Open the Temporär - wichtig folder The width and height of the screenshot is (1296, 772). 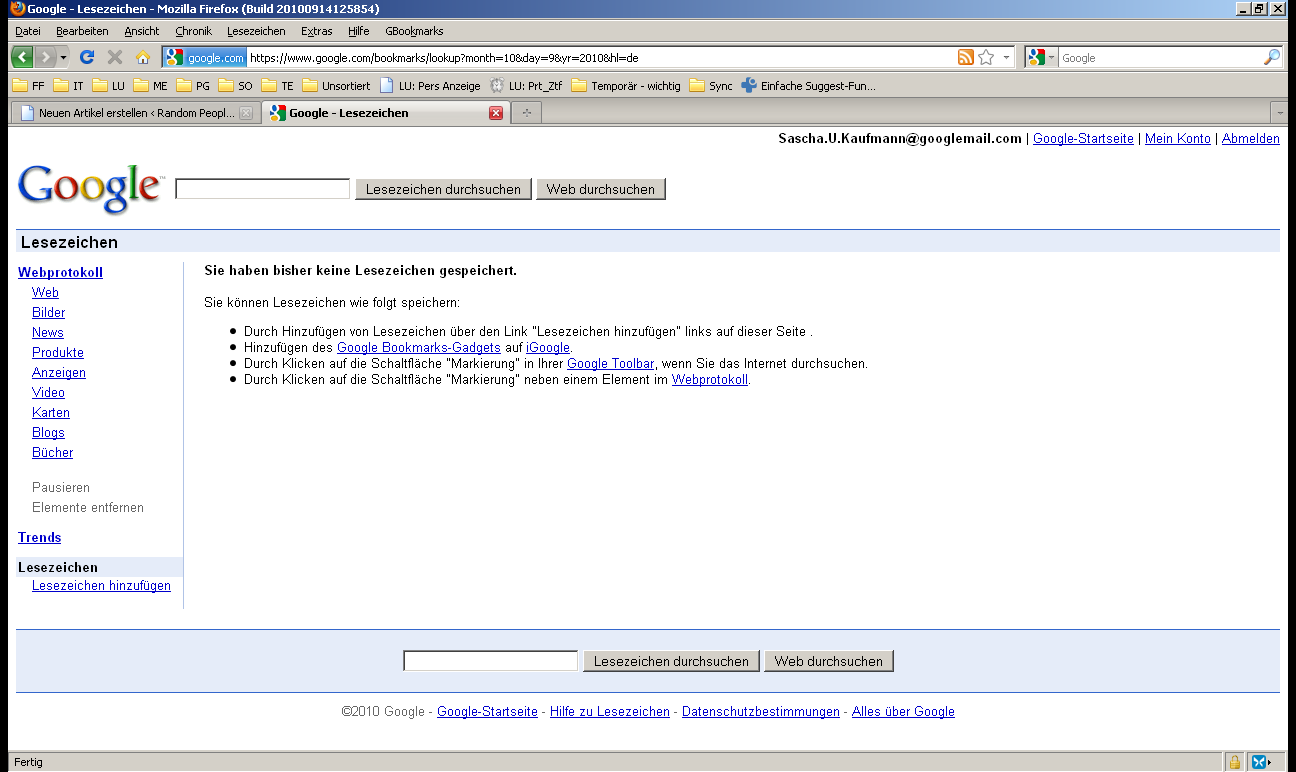click(x=626, y=86)
